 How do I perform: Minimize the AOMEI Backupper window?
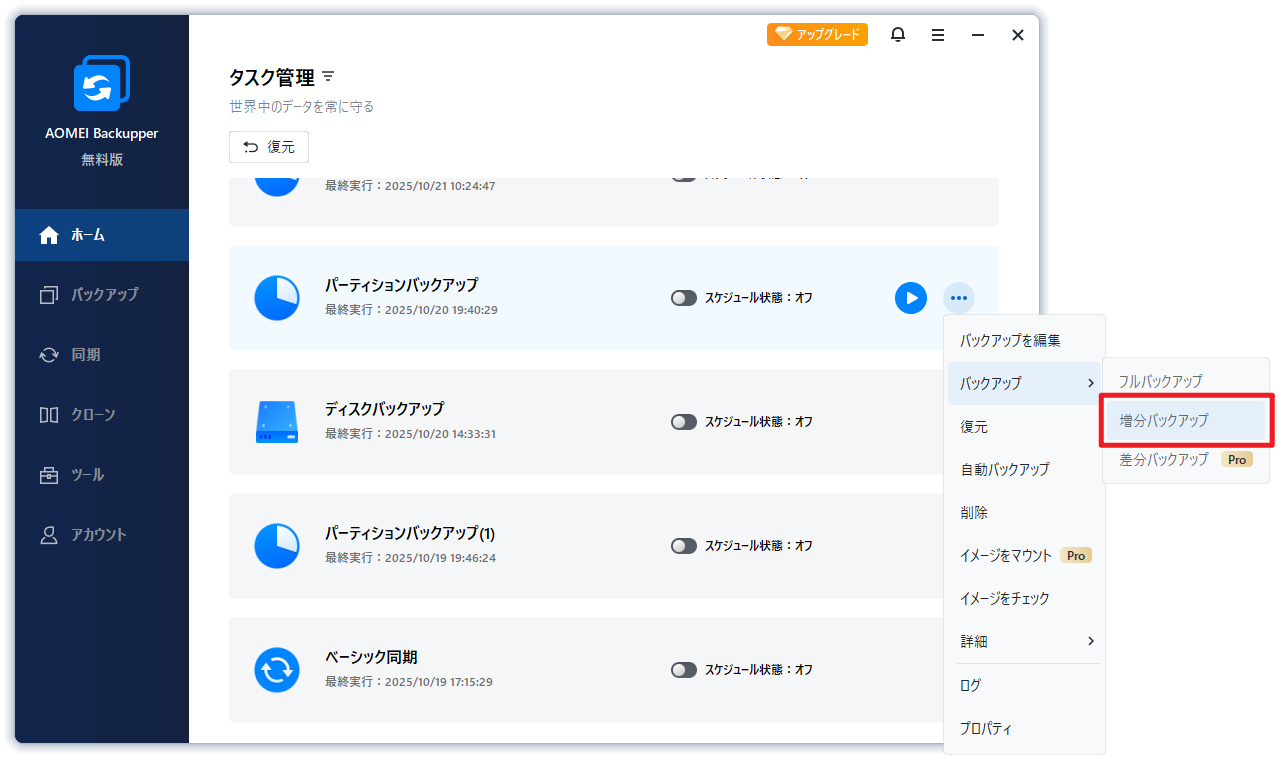[x=978, y=35]
